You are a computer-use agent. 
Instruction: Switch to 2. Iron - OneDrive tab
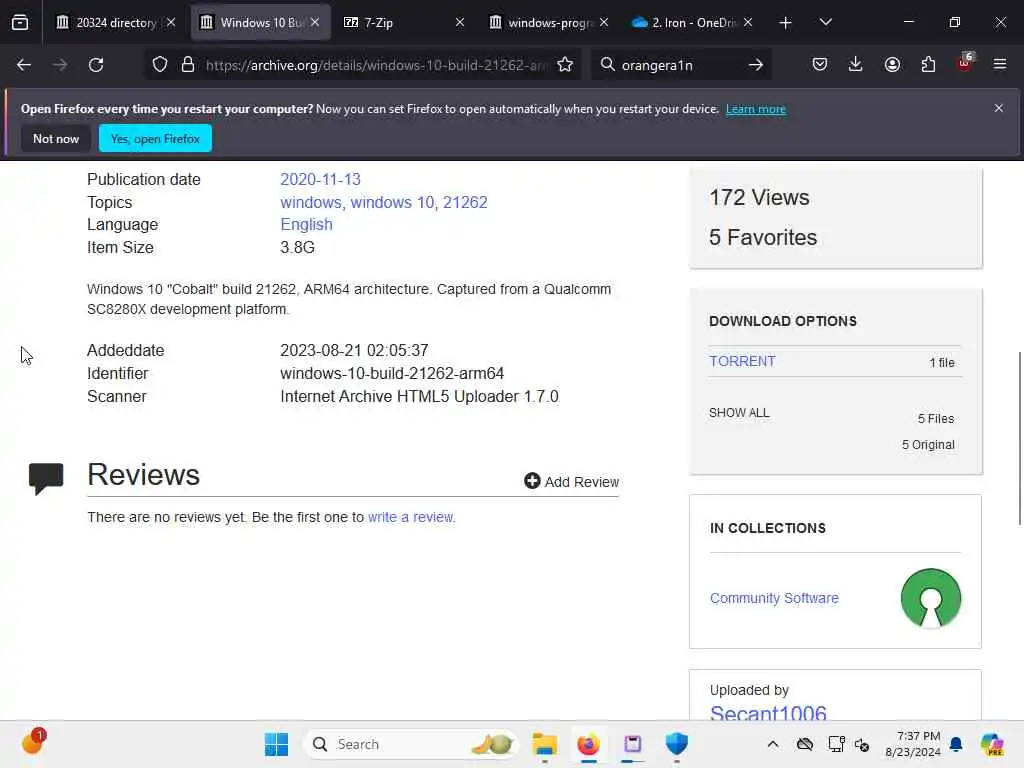(691, 22)
